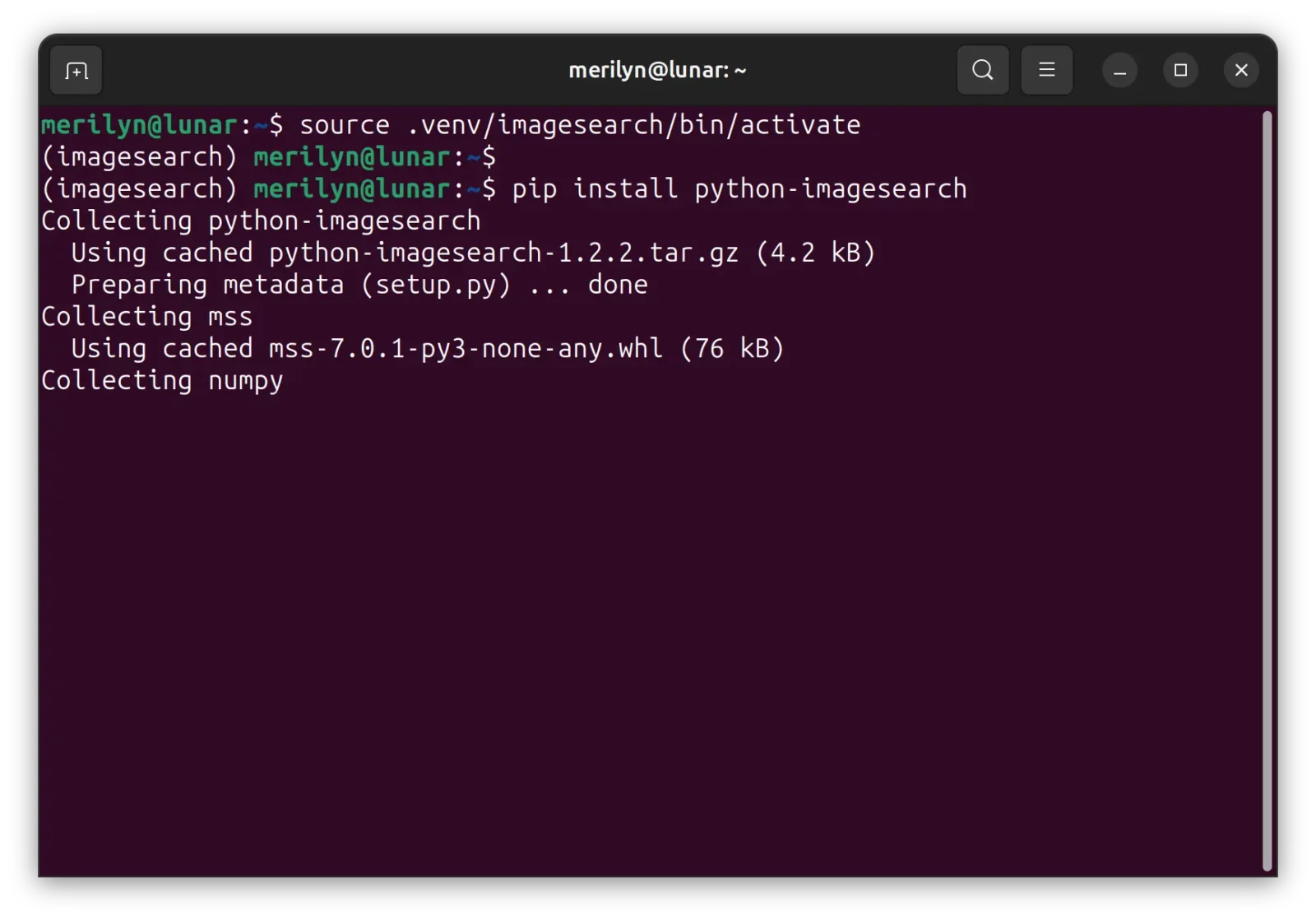Screen dimensions: 1316x920
Task: Click the (76 kB) size text
Action: (x=732, y=349)
